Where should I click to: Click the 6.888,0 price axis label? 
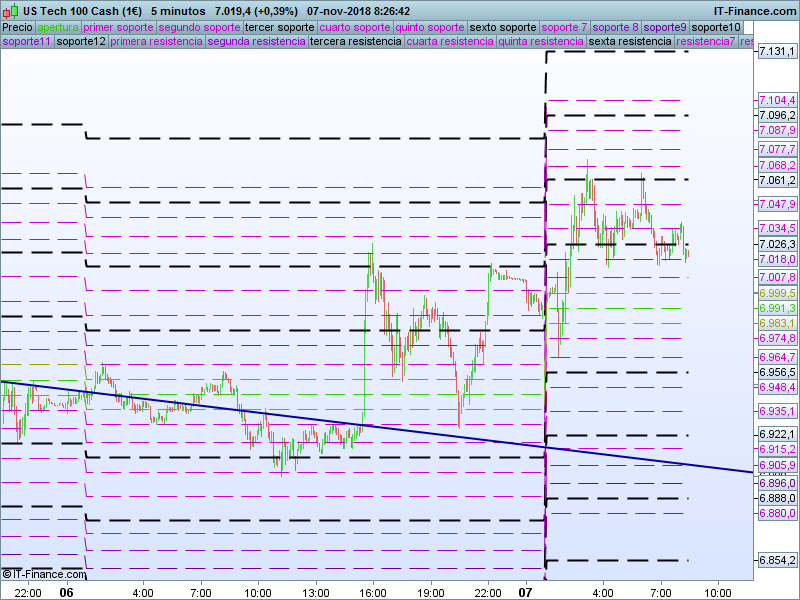click(x=777, y=498)
